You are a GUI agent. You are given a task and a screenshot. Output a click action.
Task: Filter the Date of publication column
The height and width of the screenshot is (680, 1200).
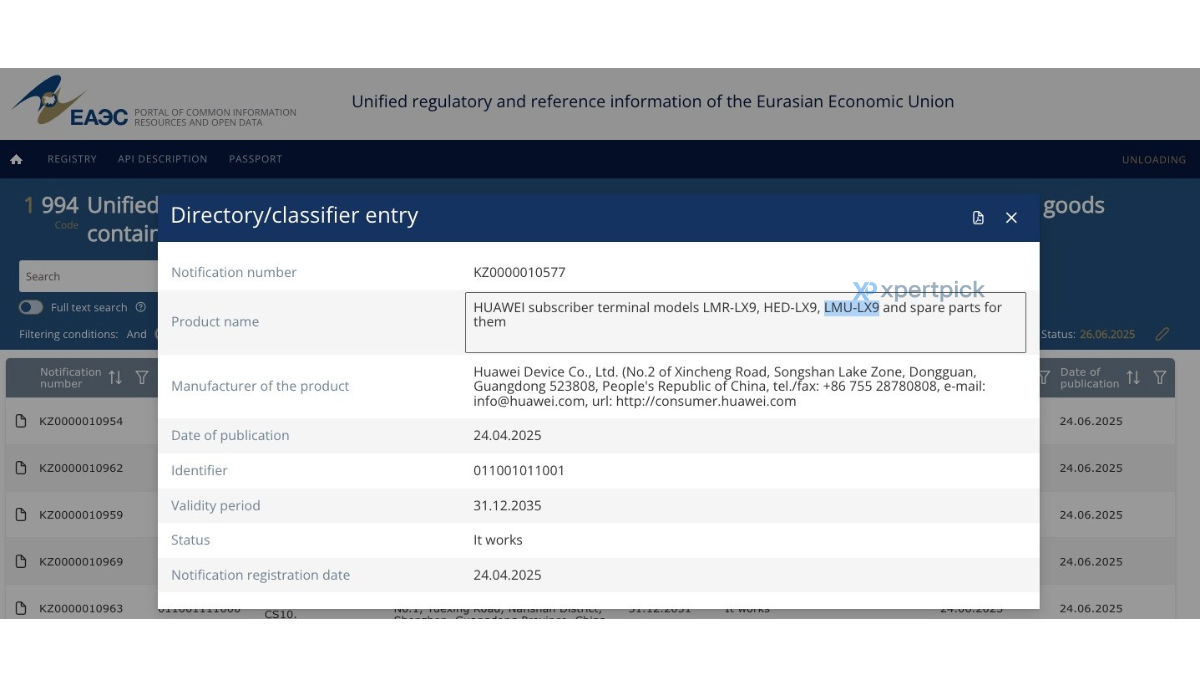point(1160,377)
